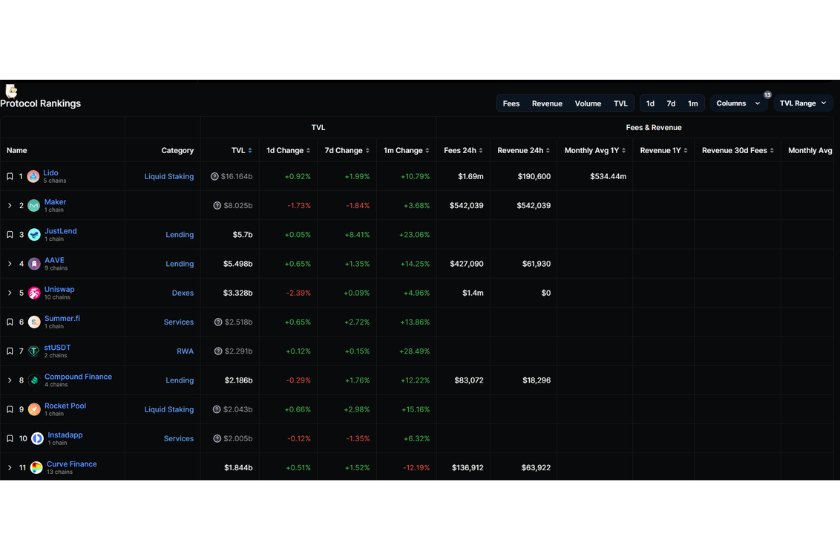Sort by Revenue 1Y column
840x560 pixels.
[x=685, y=151]
